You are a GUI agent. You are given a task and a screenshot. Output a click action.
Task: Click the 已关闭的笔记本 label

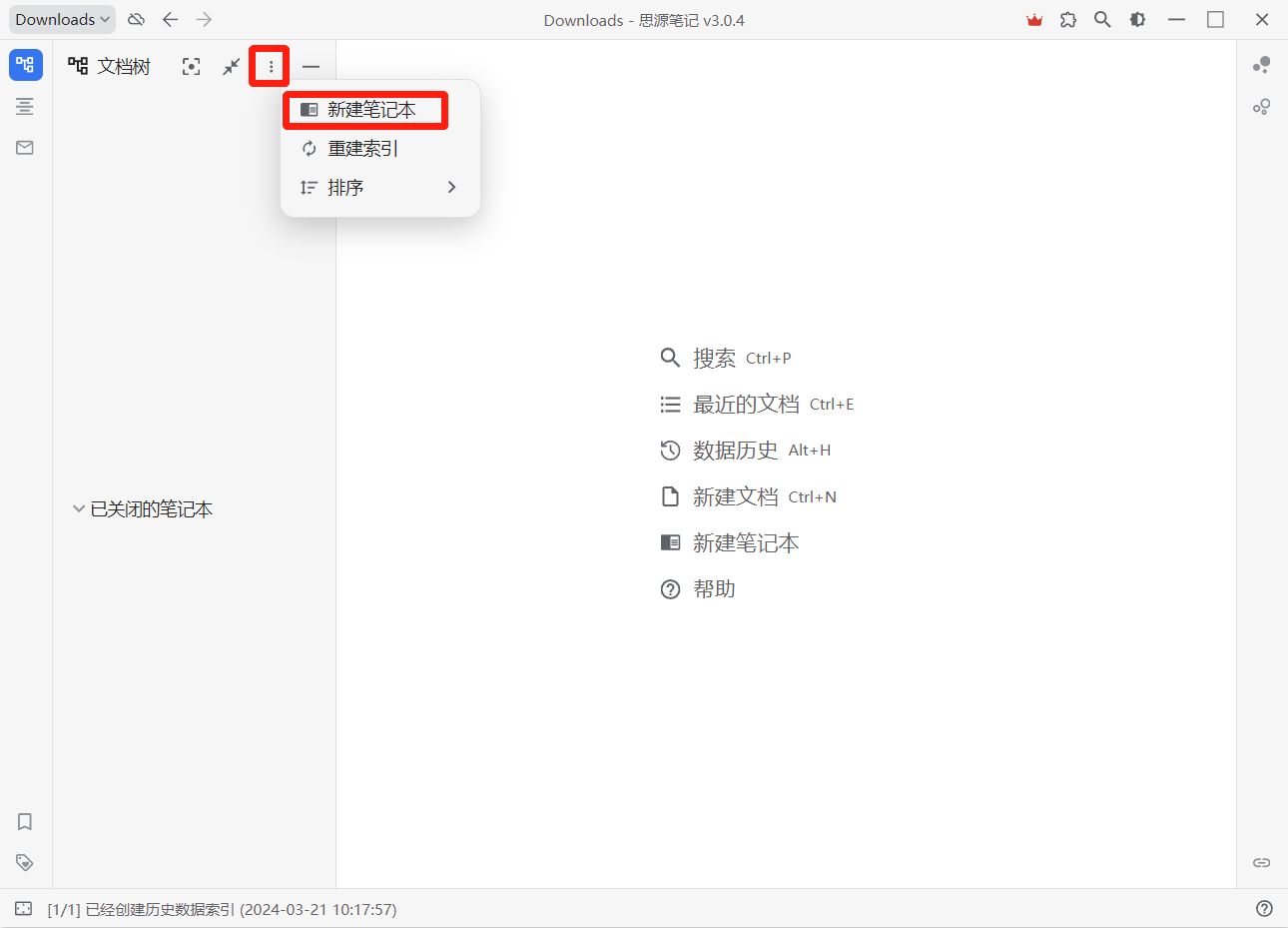pyautogui.click(x=152, y=509)
